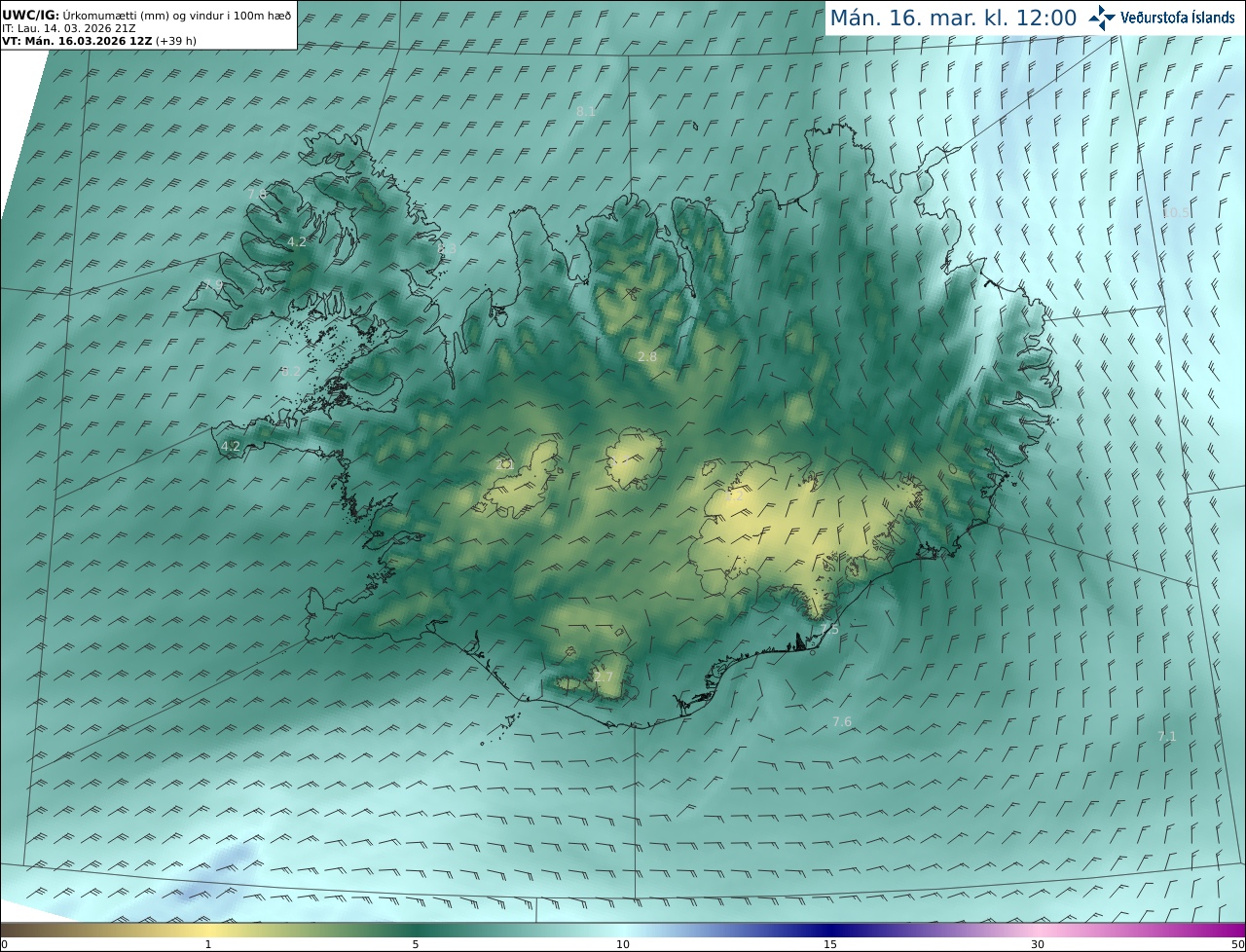Click the 15 tick on the color scale
This screenshot has height=952, width=1246.
[830, 944]
